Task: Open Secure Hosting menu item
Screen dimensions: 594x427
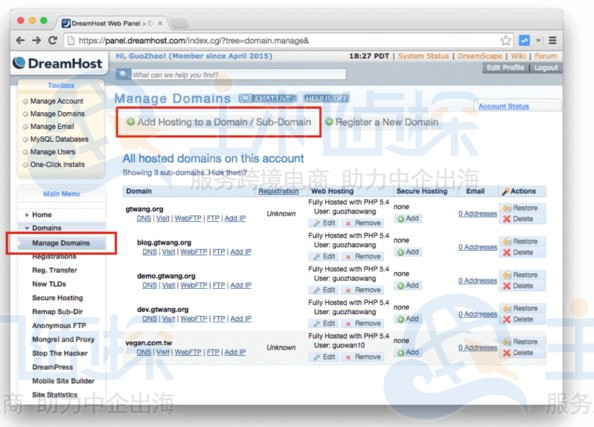Action: [58, 298]
